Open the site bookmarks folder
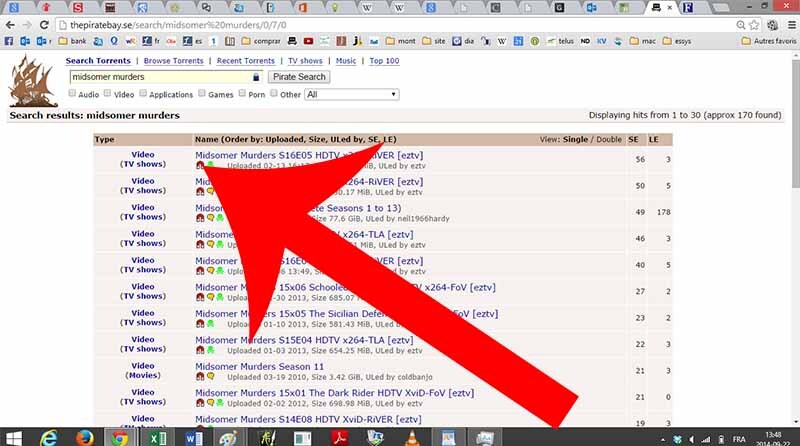Viewport: 800px width, 446px height. [x=434, y=41]
